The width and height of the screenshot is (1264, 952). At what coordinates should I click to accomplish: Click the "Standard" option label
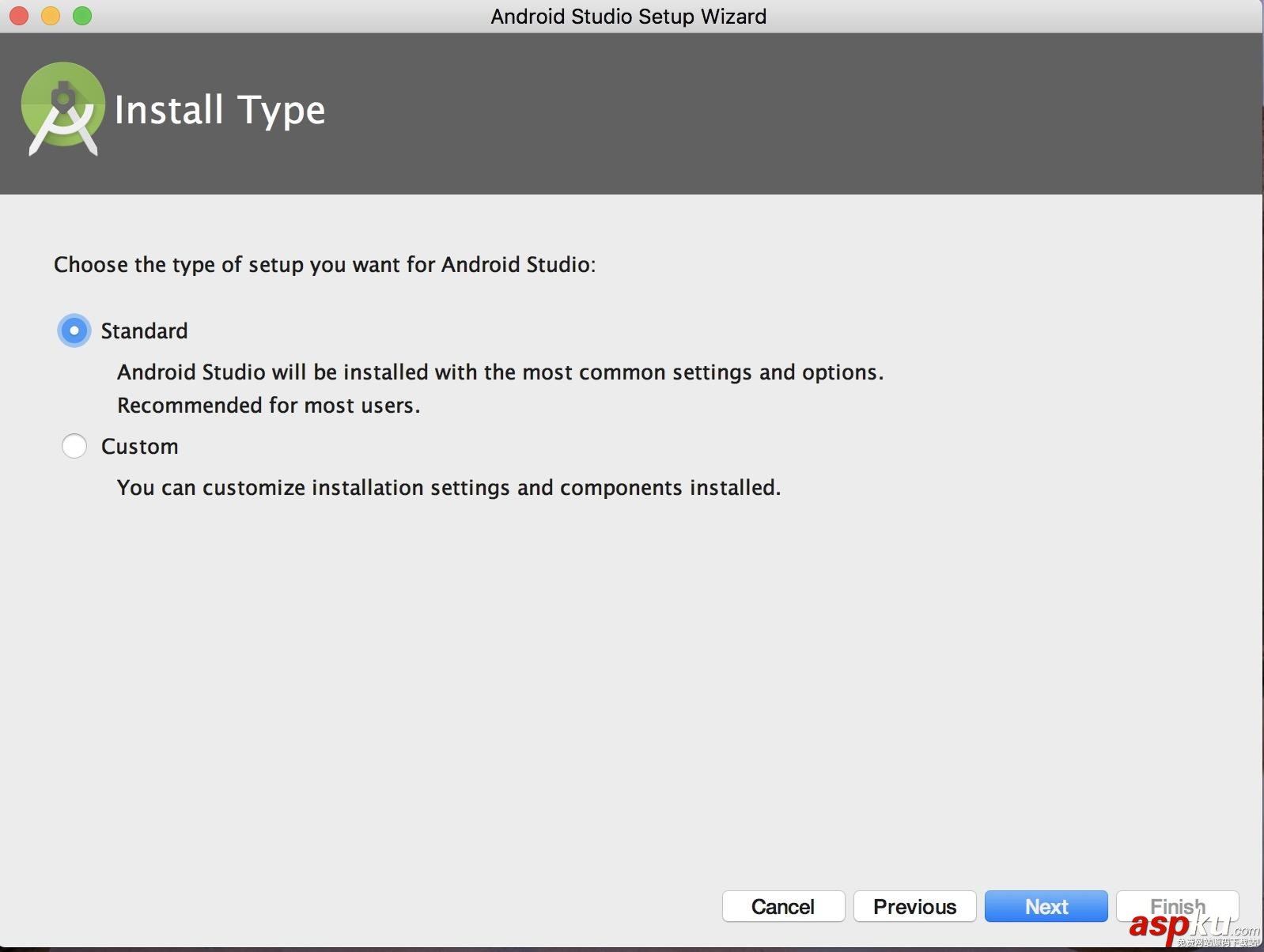click(144, 331)
